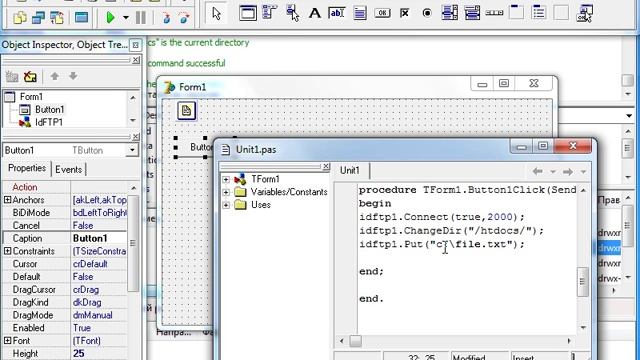Expand Uses node in code explorer
Viewport: 640px width, 360px height.
click(226, 205)
